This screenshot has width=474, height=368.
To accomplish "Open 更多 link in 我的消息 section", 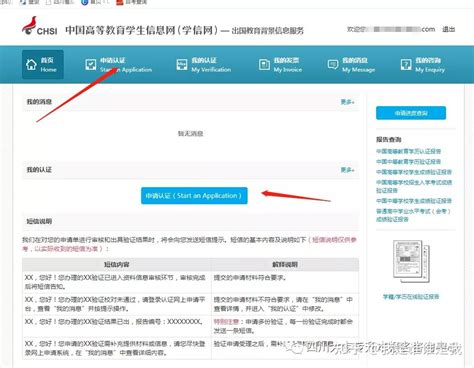I will pos(347,102).
